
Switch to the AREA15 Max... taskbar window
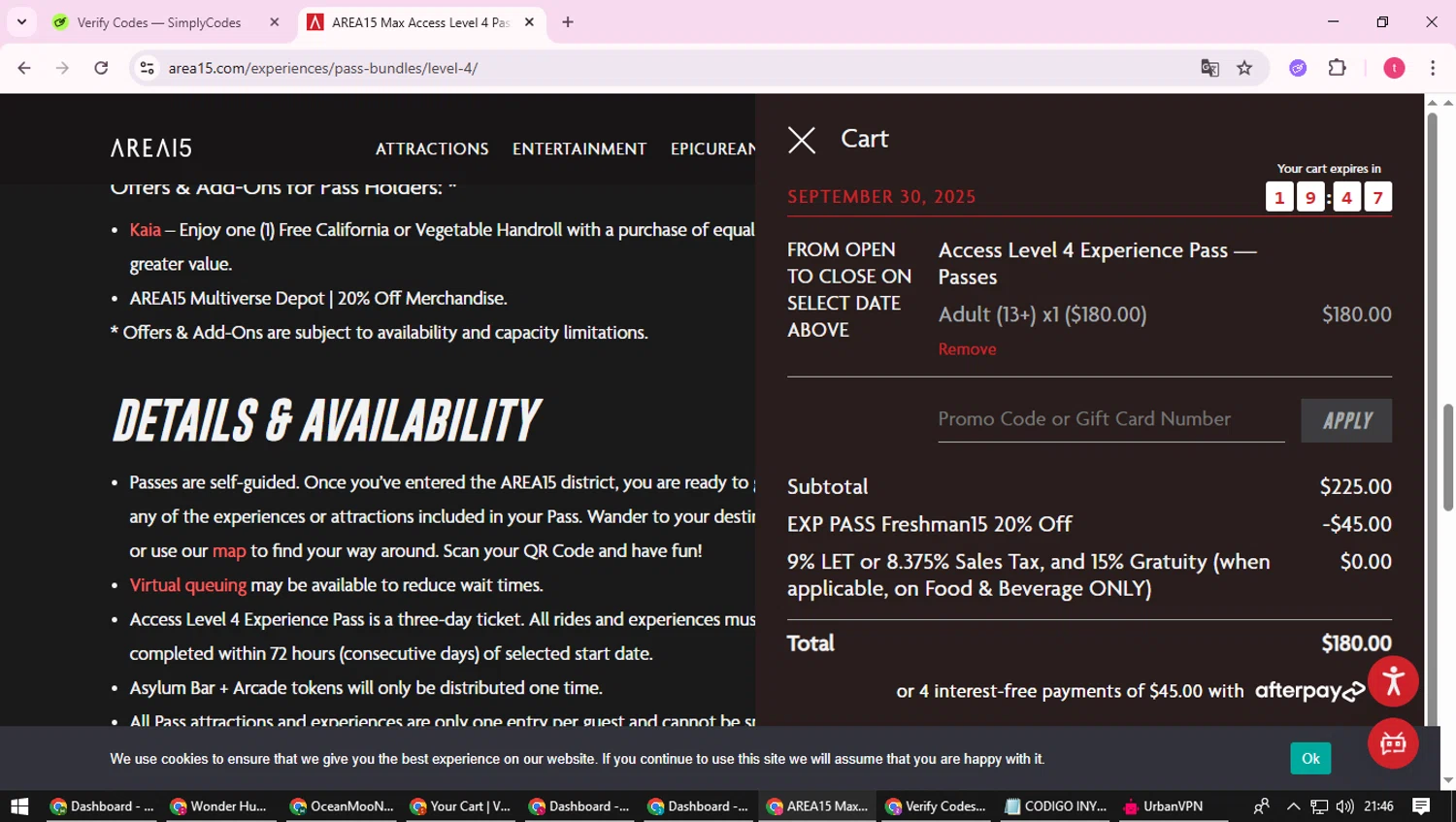(x=817, y=806)
